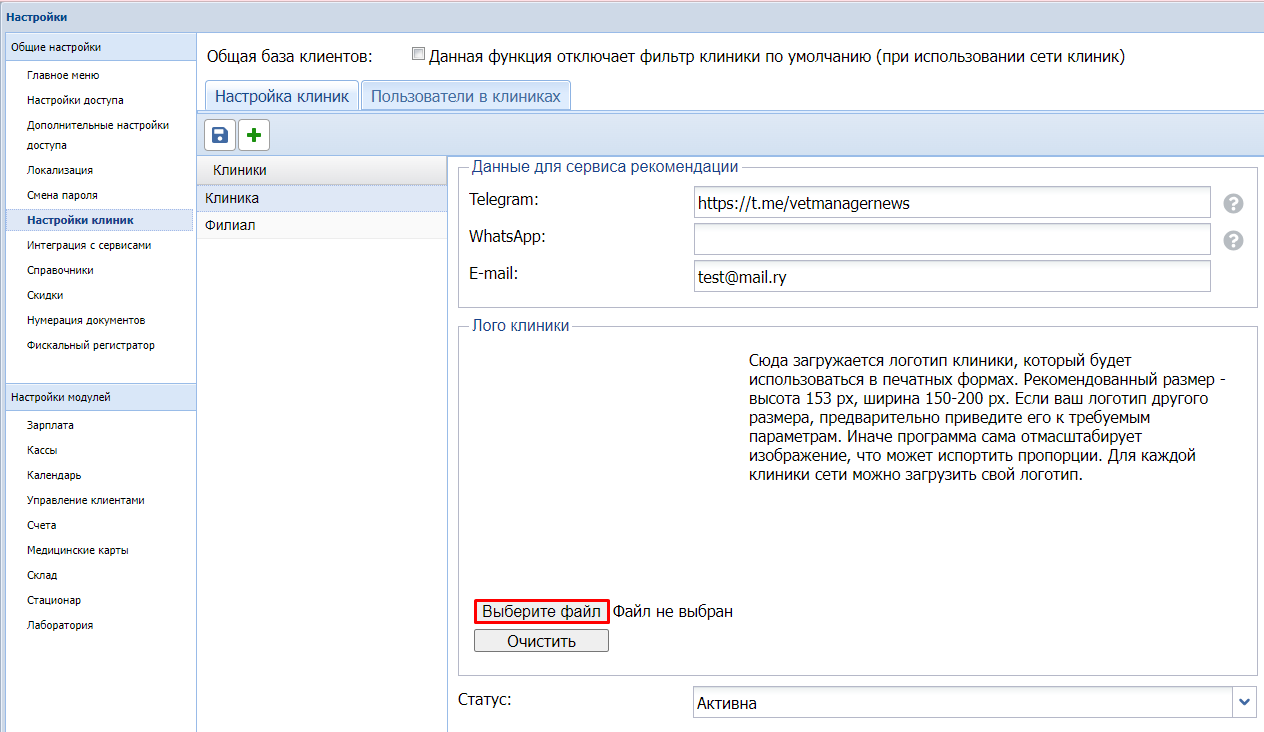Go to Главное меню settings
The height and width of the screenshot is (732, 1264).
point(63,75)
